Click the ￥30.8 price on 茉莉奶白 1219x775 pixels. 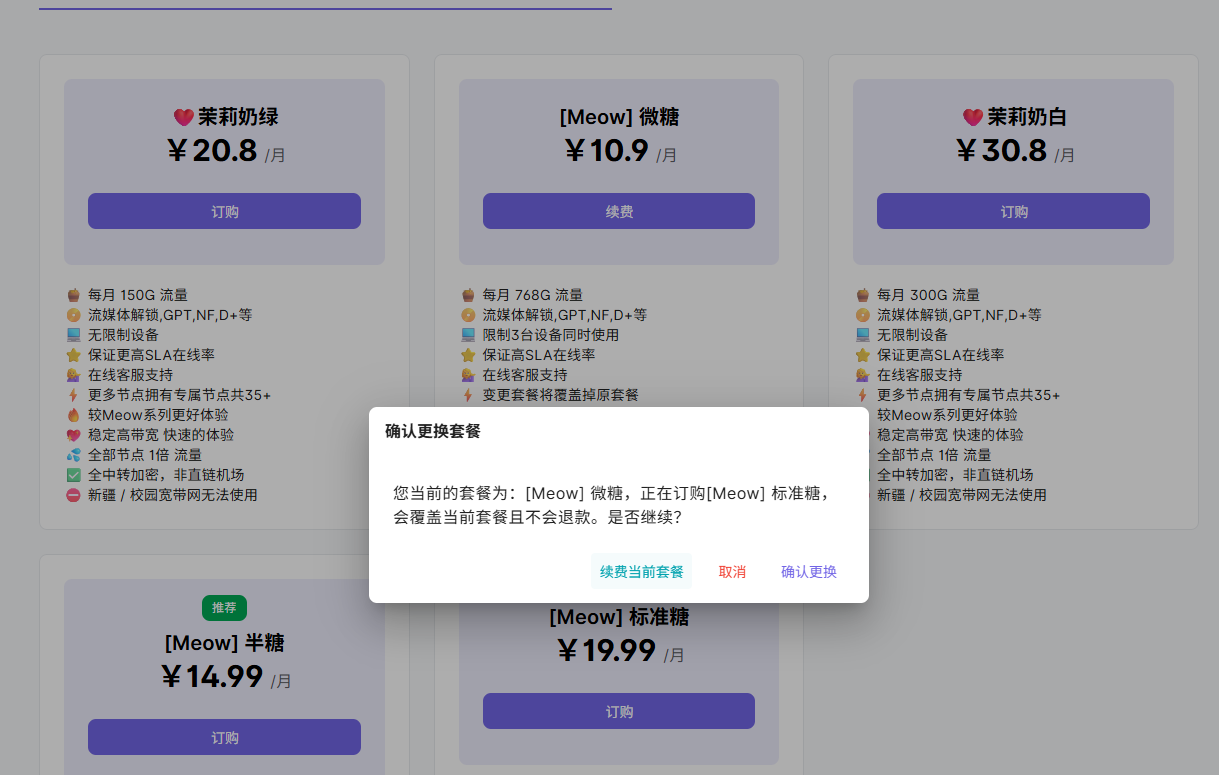(x=1001, y=151)
